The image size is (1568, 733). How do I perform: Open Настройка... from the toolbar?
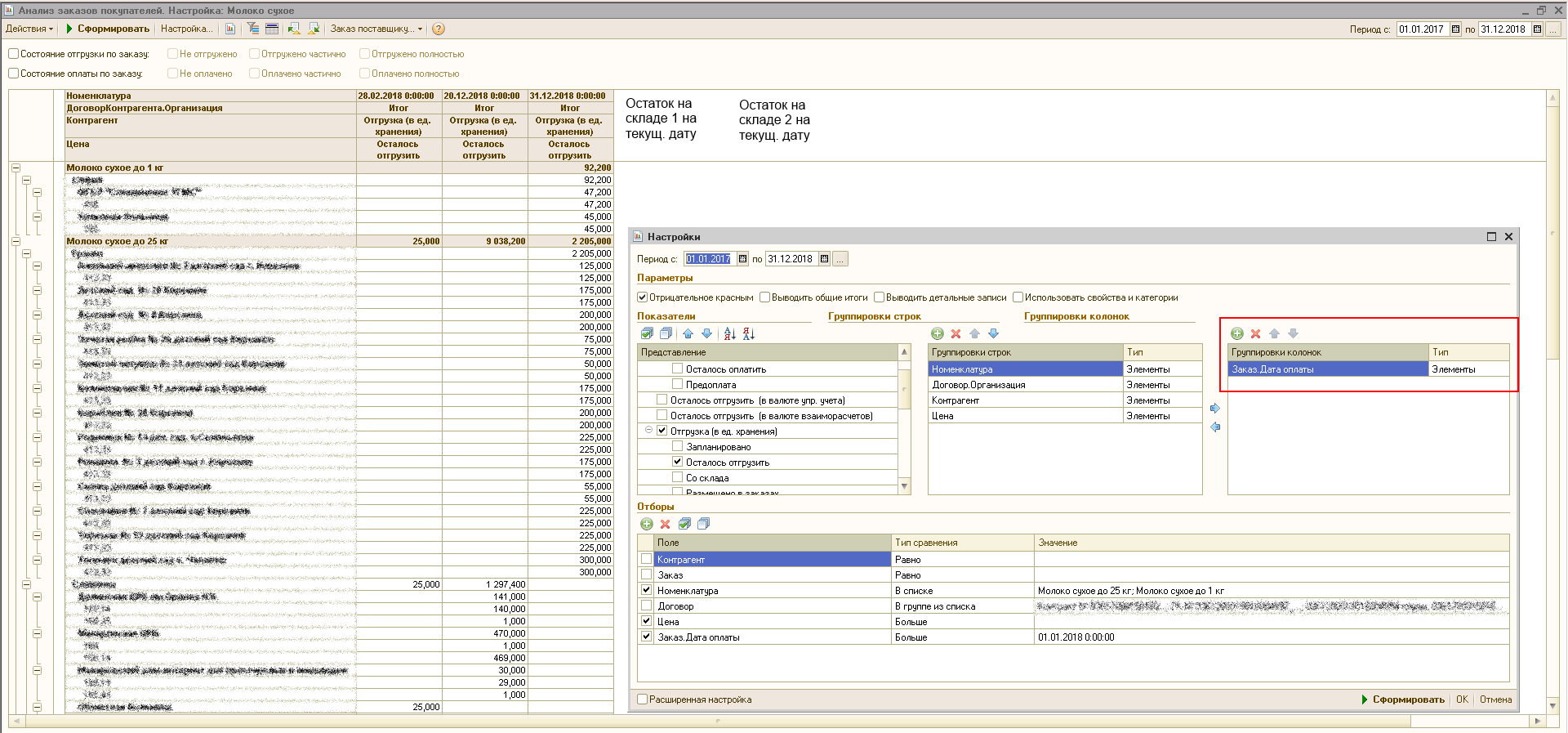[x=186, y=29]
